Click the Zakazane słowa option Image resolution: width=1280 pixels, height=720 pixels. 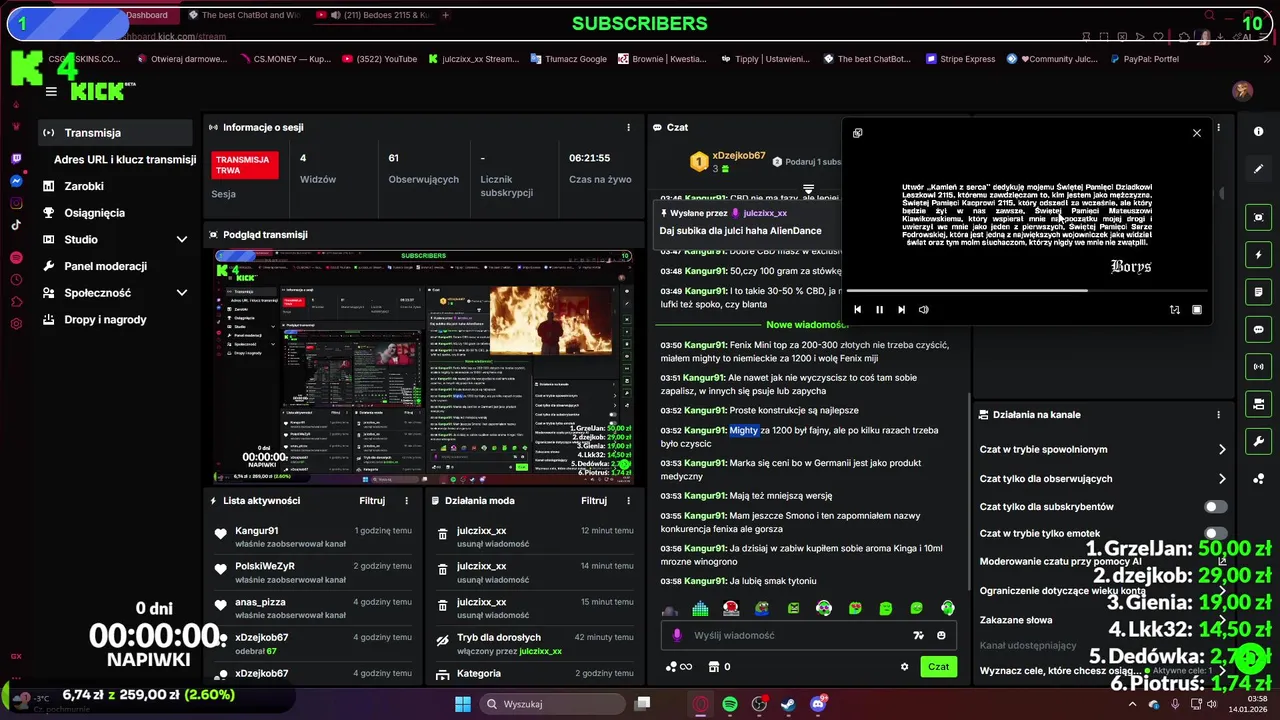(1015, 620)
